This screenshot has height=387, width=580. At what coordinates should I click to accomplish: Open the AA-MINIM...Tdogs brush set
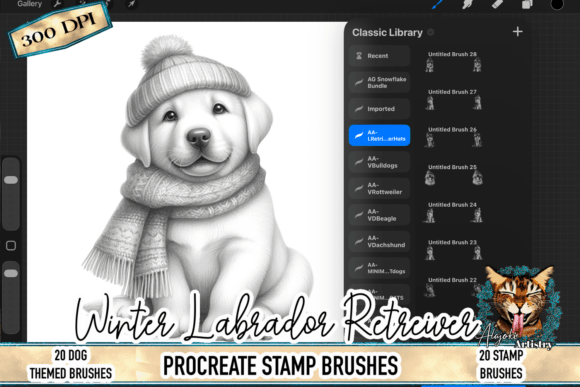click(x=380, y=268)
